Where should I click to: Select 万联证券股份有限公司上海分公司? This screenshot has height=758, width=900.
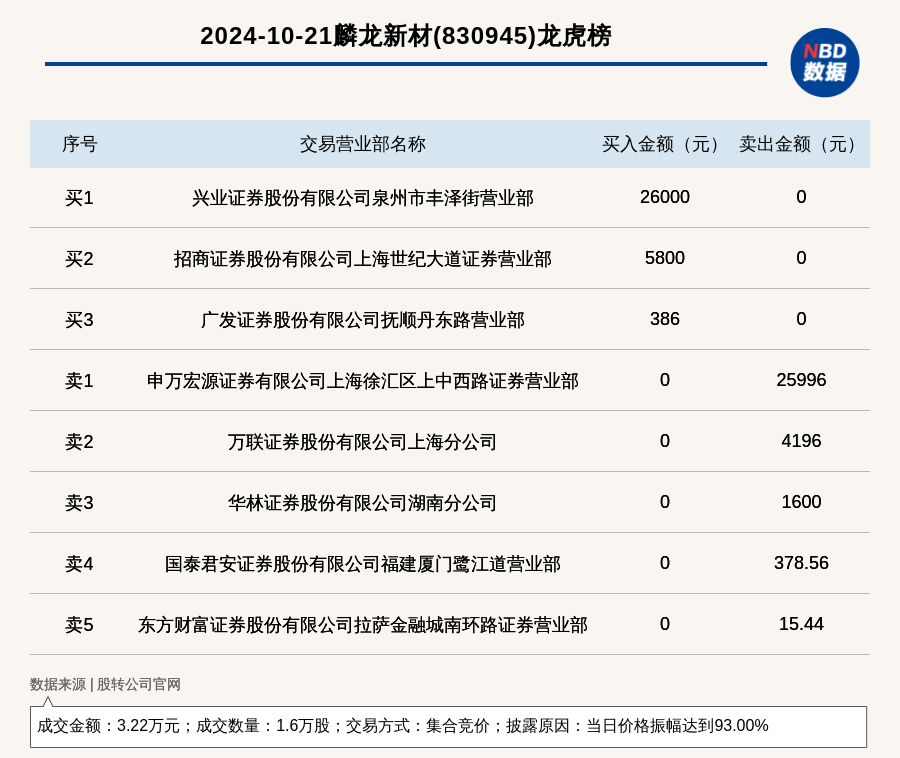pyautogui.click(x=362, y=442)
